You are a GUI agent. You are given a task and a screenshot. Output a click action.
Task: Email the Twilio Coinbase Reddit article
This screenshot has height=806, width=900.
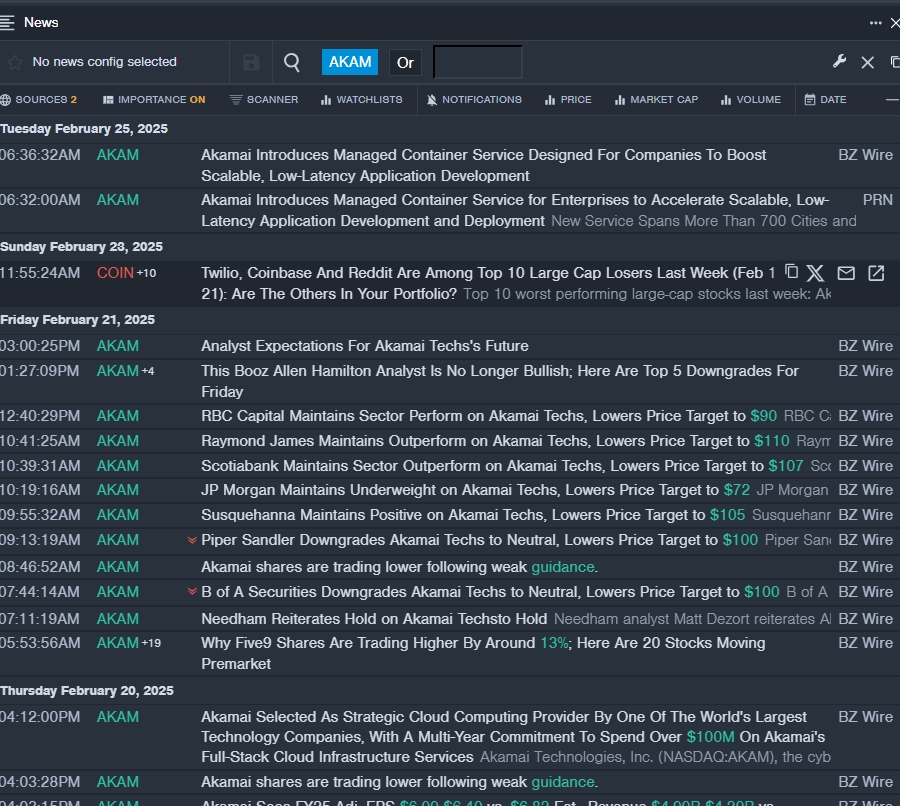pyautogui.click(x=846, y=273)
